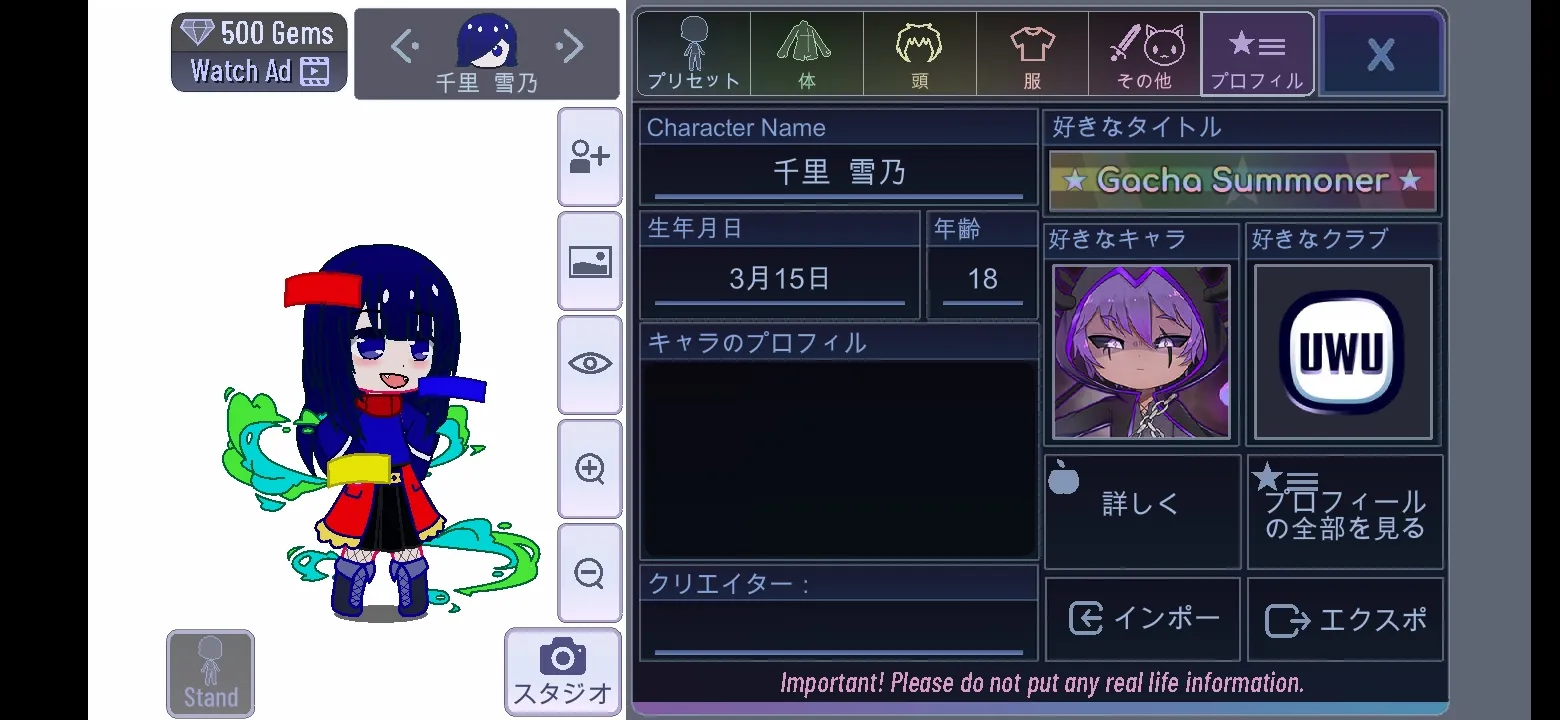Zoom out with the magnifier minus icon
Viewport: 1560px width, 720px height.
coord(589,573)
